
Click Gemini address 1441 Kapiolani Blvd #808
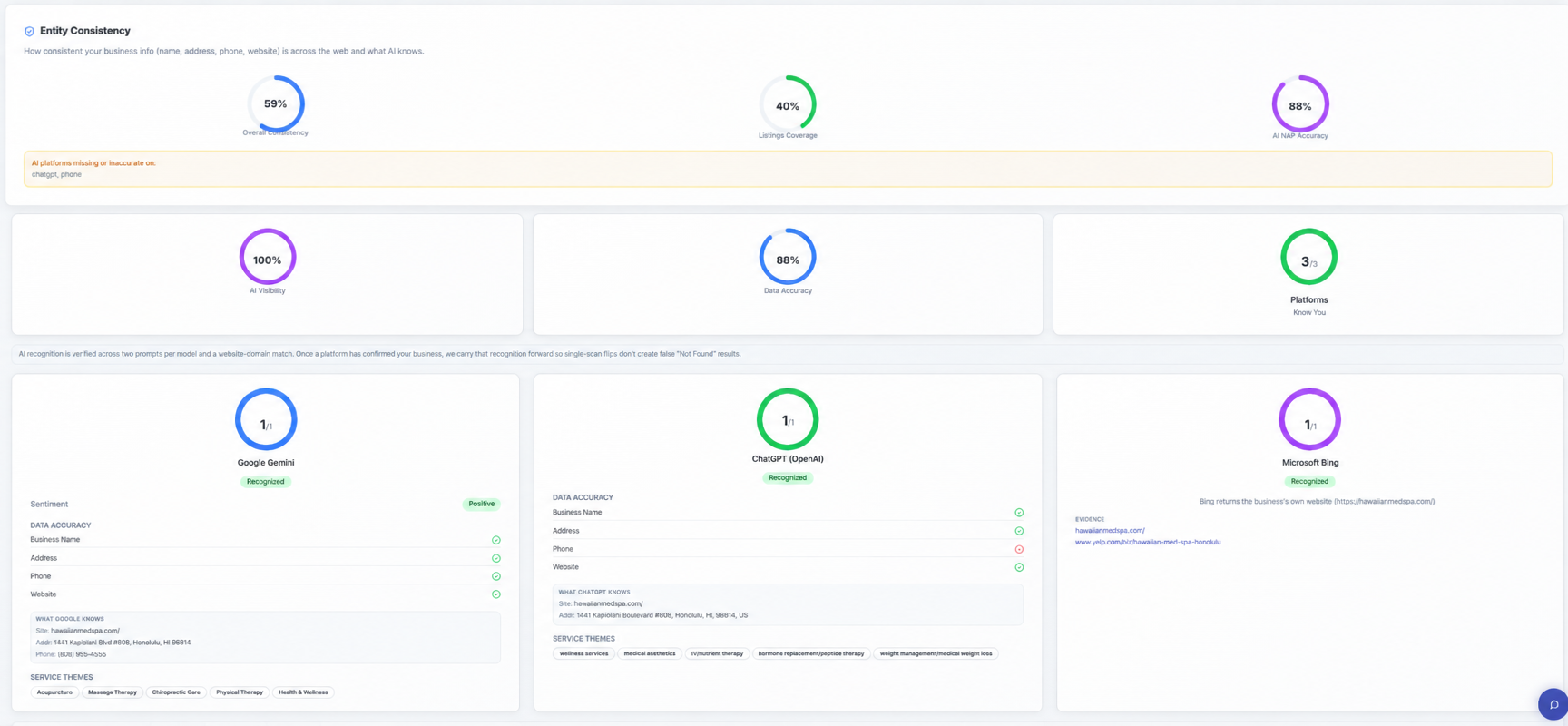click(122, 643)
